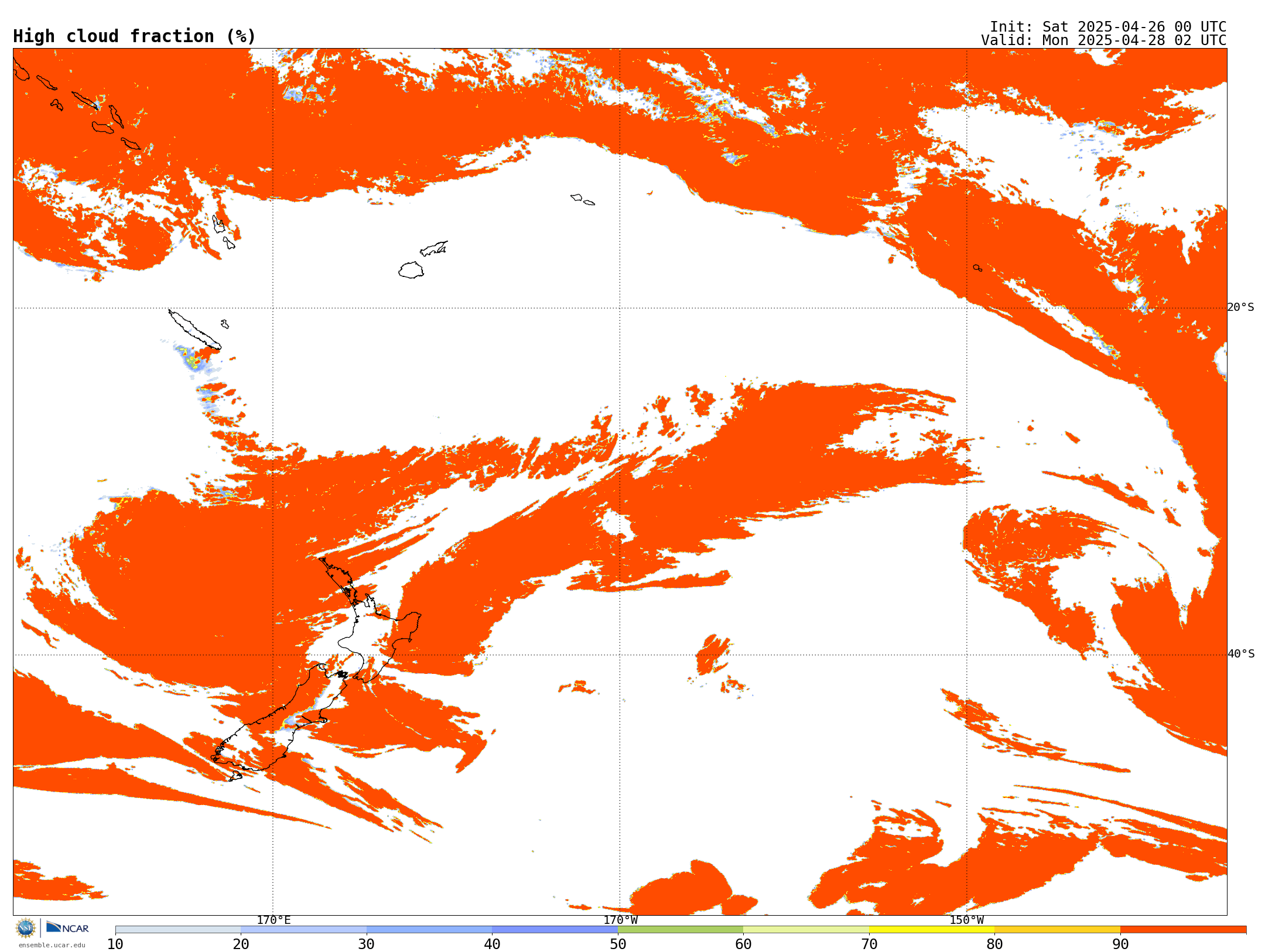Click the Samoa islands outline

583,199
